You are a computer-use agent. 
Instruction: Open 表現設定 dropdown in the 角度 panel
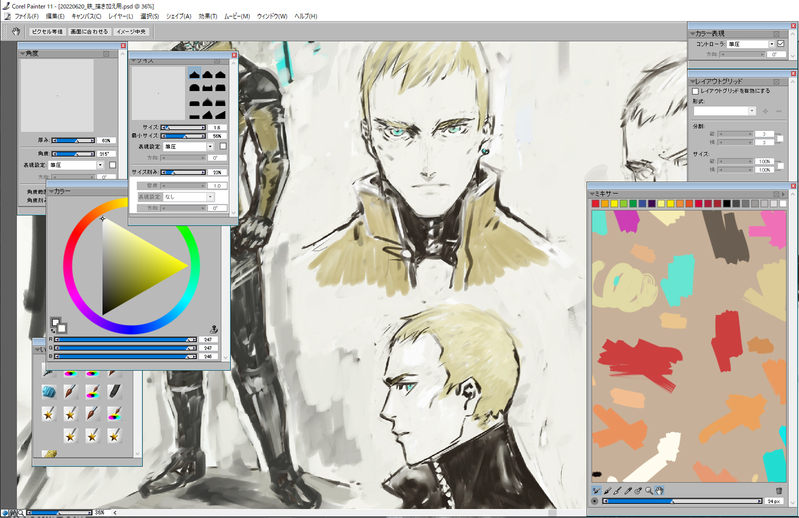76,165
